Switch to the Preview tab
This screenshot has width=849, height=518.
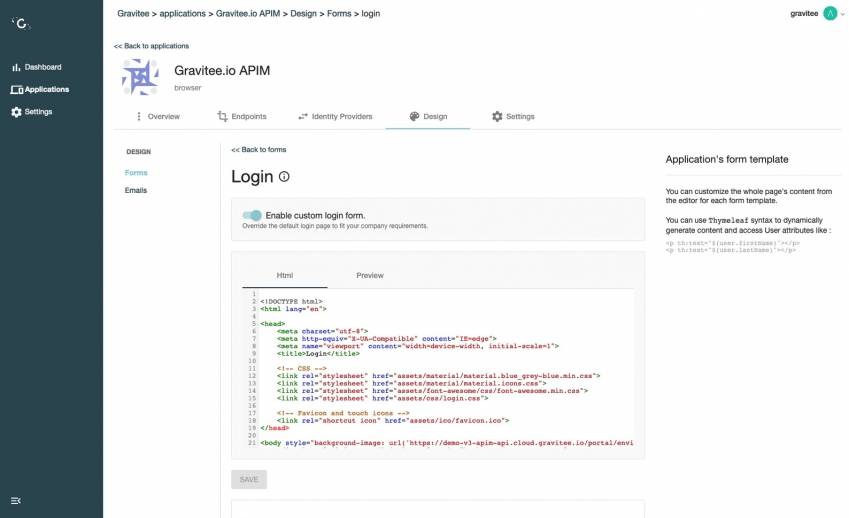coord(370,275)
